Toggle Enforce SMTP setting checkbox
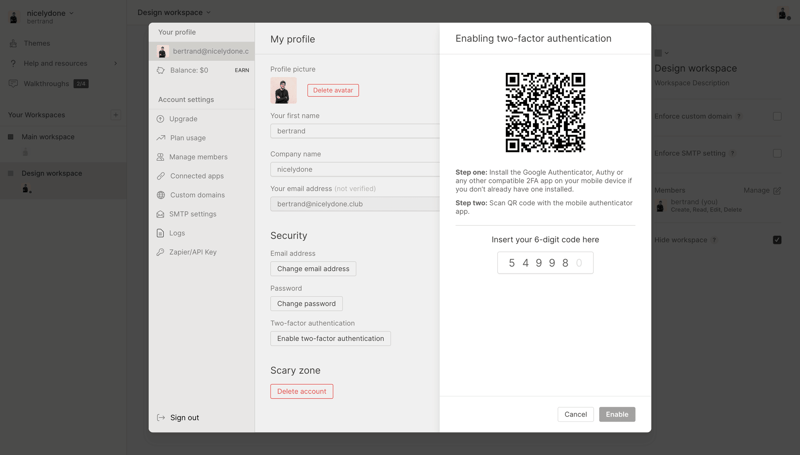 777,153
